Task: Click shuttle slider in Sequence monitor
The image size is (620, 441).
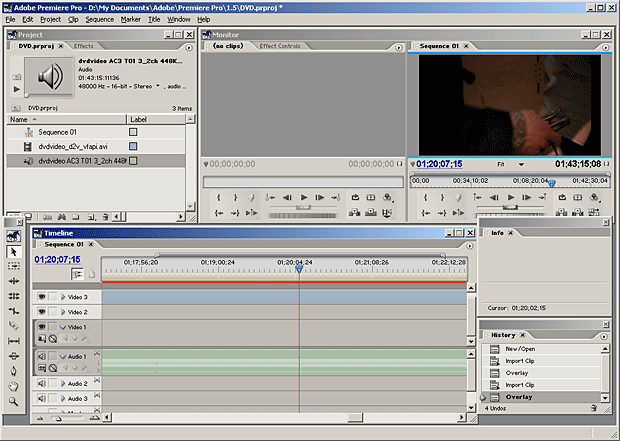Action: (x=510, y=207)
